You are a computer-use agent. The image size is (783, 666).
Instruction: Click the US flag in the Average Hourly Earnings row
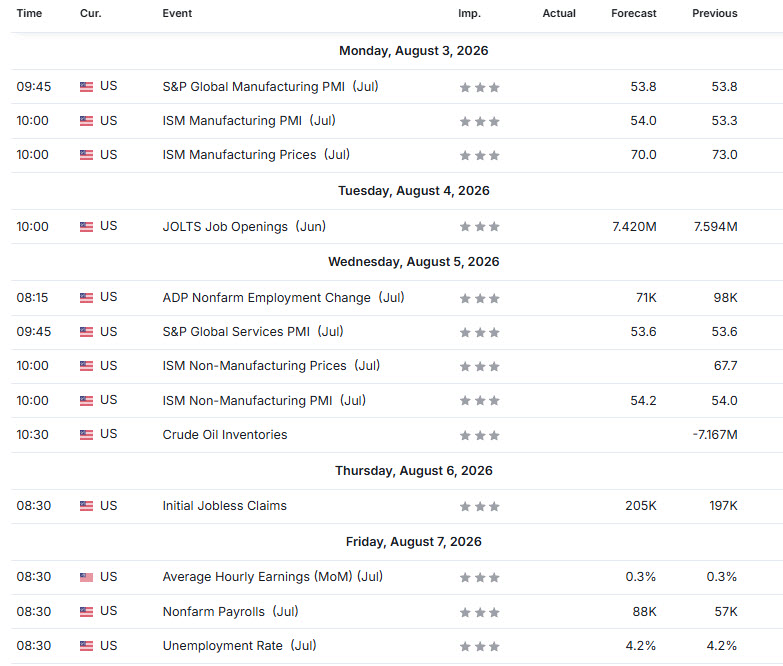pos(86,577)
